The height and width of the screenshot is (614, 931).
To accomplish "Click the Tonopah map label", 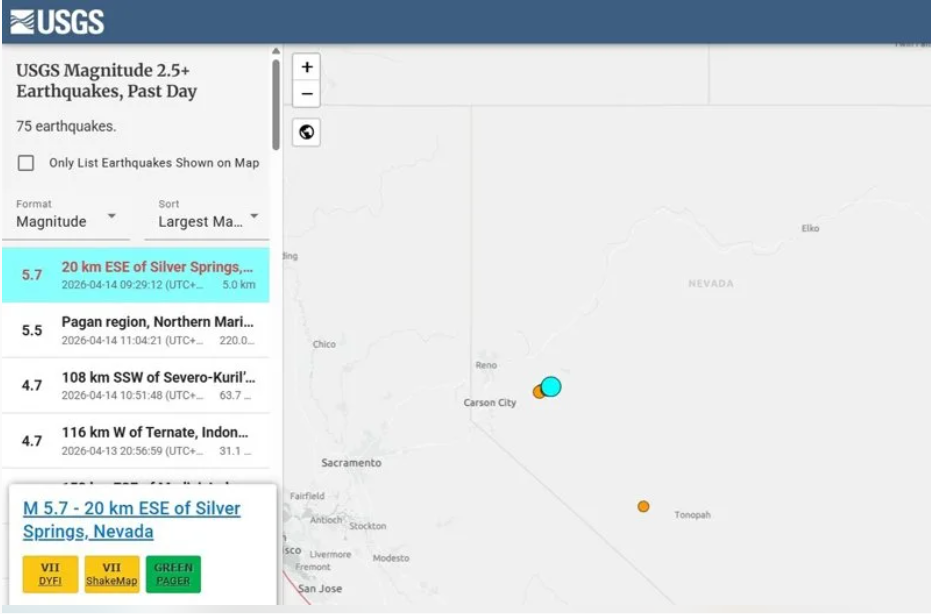I will [x=692, y=515].
